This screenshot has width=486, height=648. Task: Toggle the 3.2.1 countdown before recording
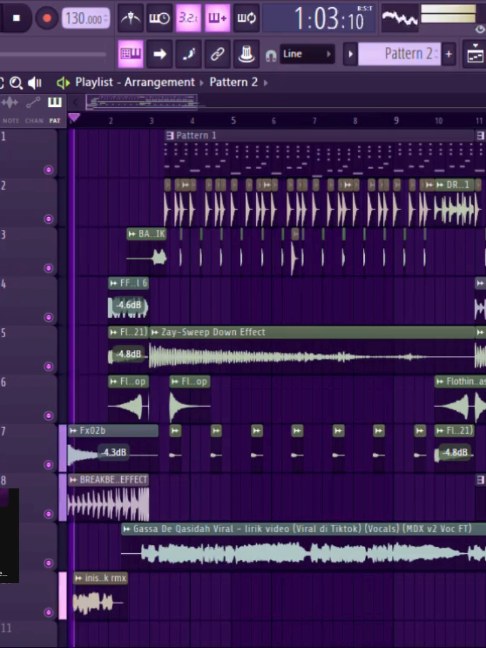pyautogui.click(x=188, y=18)
